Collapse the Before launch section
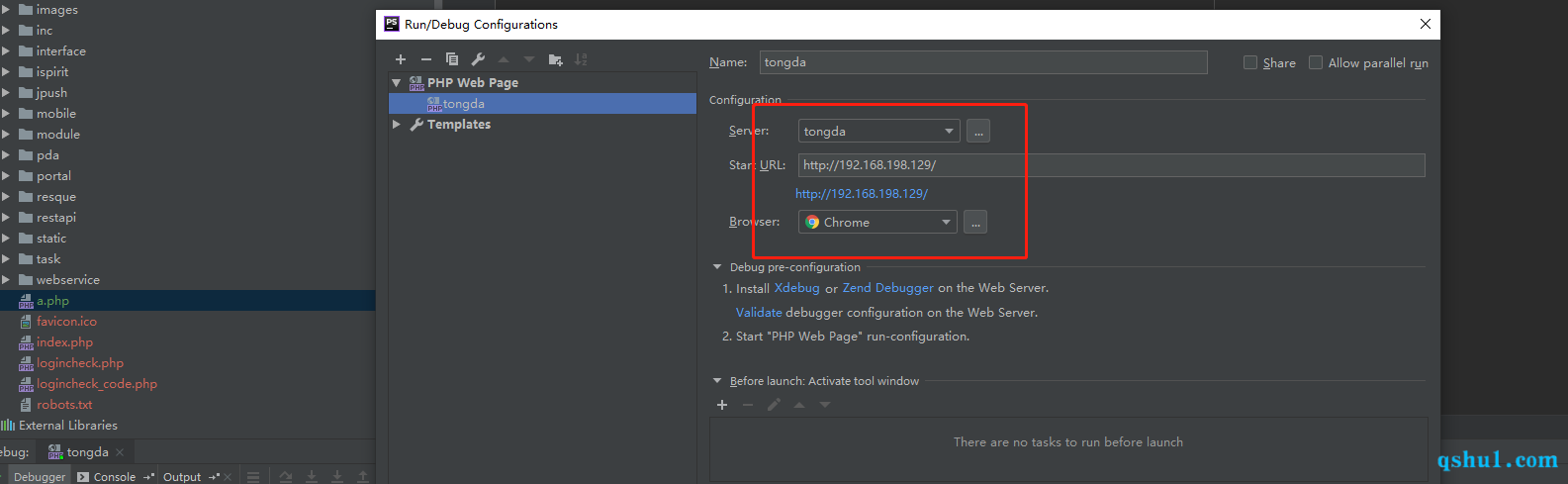 coord(717,381)
